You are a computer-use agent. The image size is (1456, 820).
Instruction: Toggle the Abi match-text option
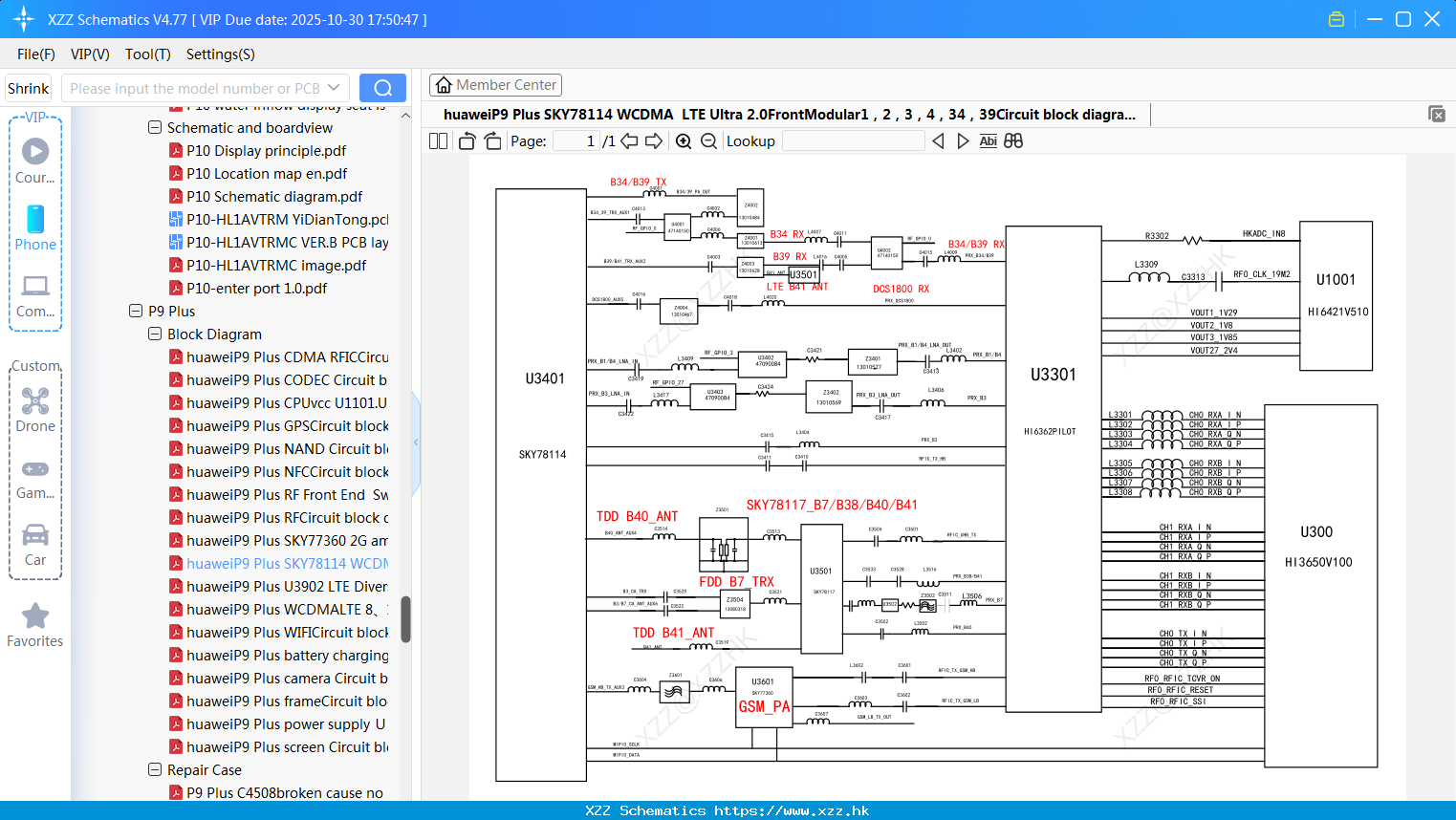coord(989,140)
